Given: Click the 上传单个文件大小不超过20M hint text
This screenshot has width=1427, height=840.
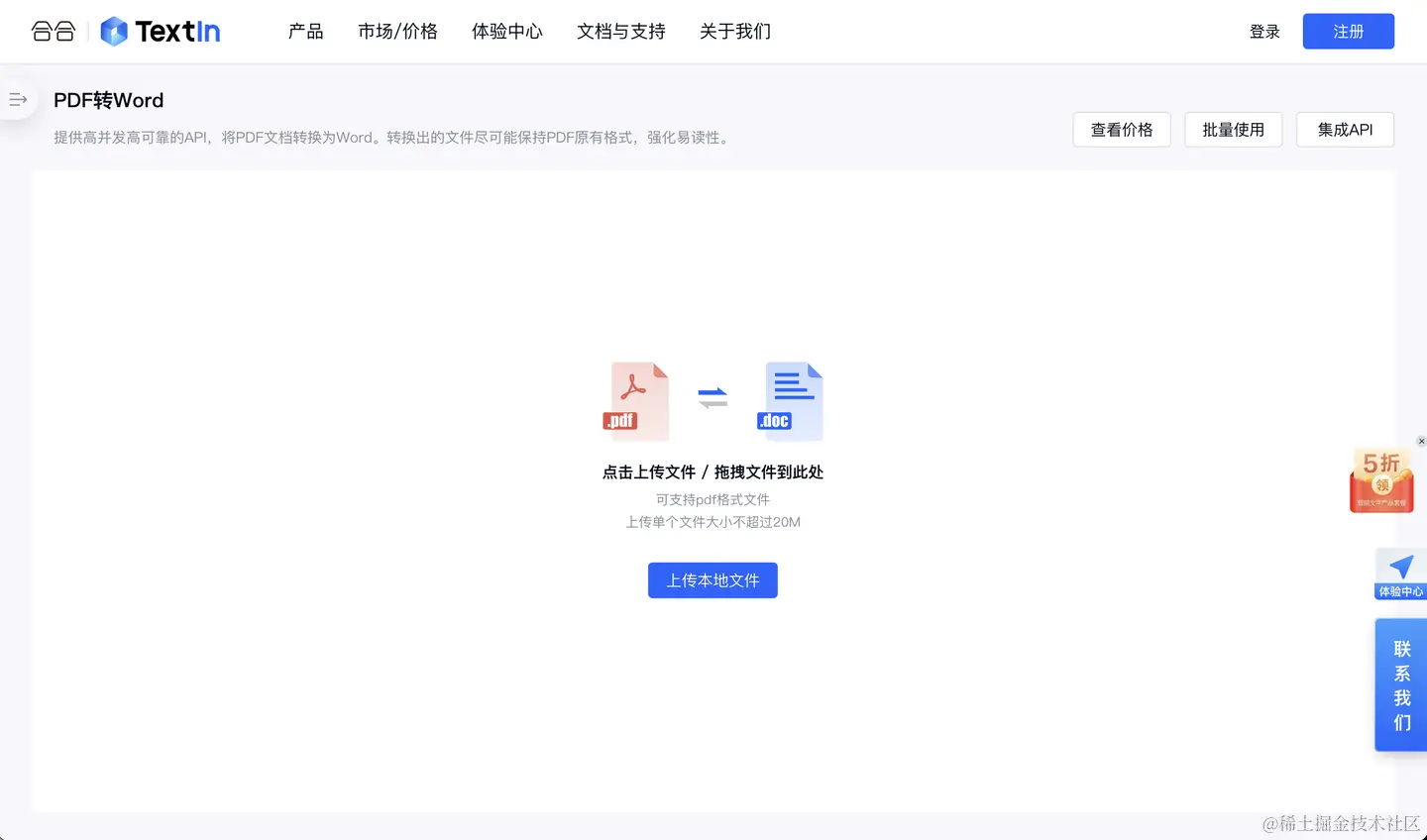Looking at the screenshot, I should [713, 522].
